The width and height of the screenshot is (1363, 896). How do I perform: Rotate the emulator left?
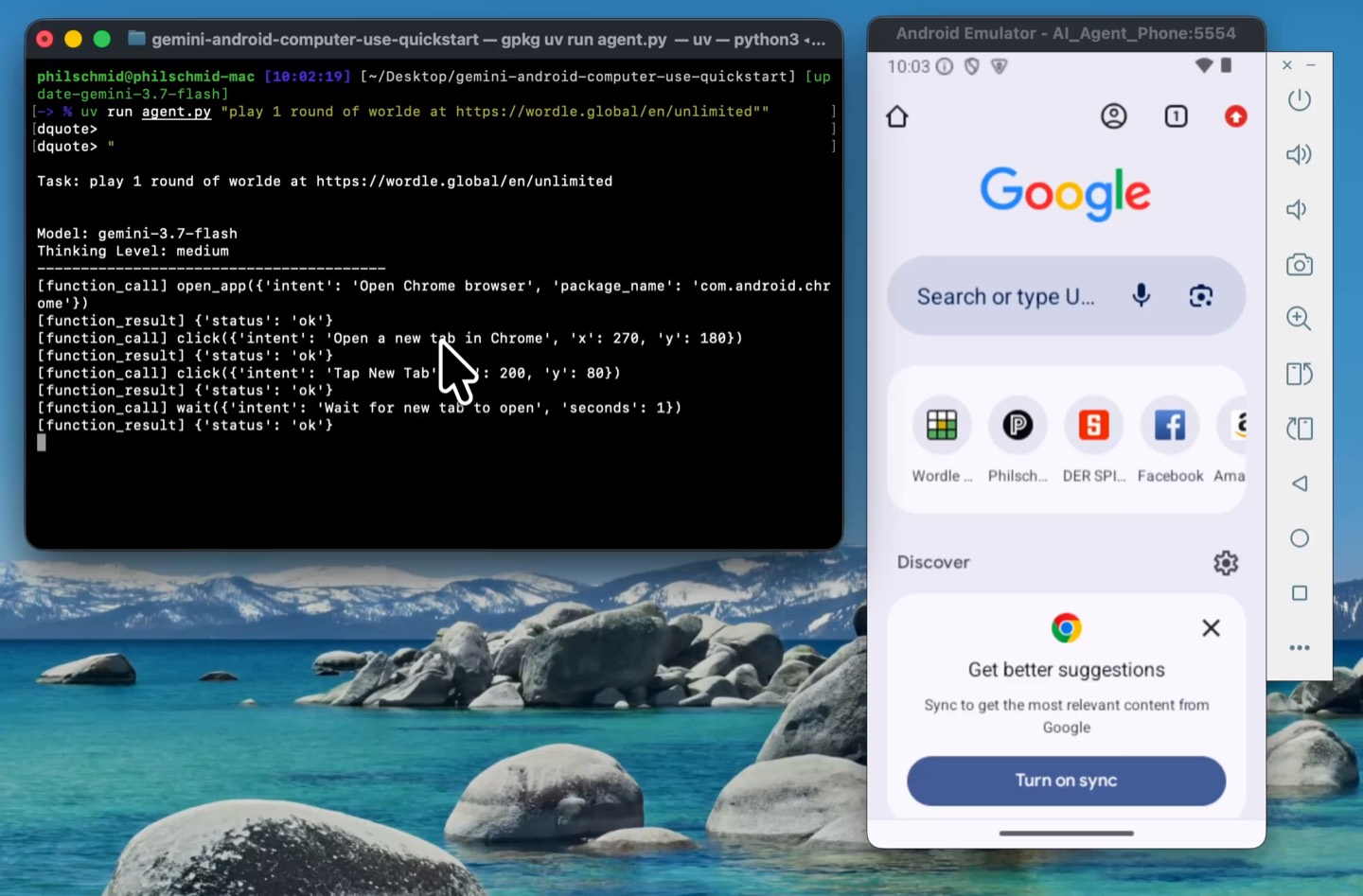[1300, 374]
